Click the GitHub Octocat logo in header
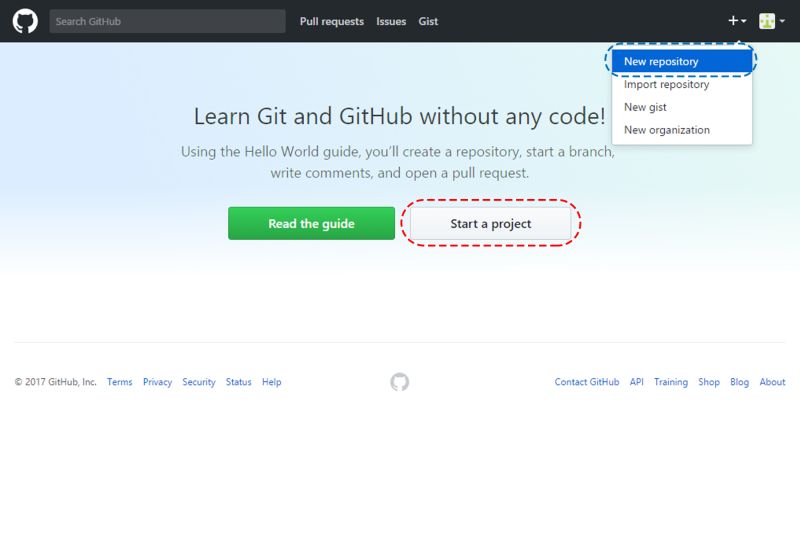The width and height of the screenshot is (800, 533). coord(25,21)
